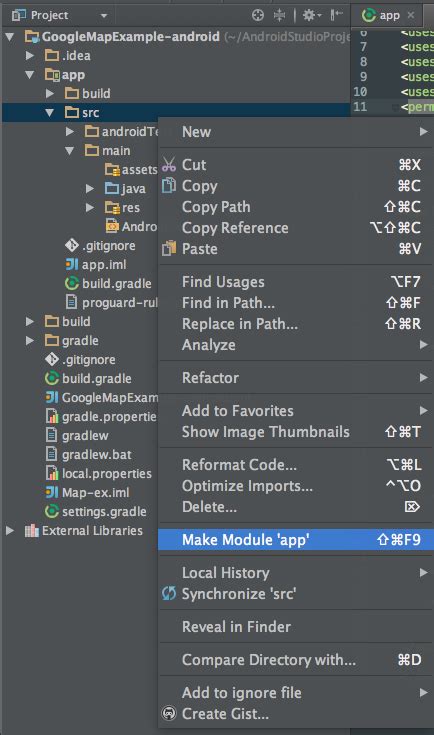Collapse the GoogleMapExample-android root node
This screenshot has width=434, height=735.
click(x=10, y=37)
